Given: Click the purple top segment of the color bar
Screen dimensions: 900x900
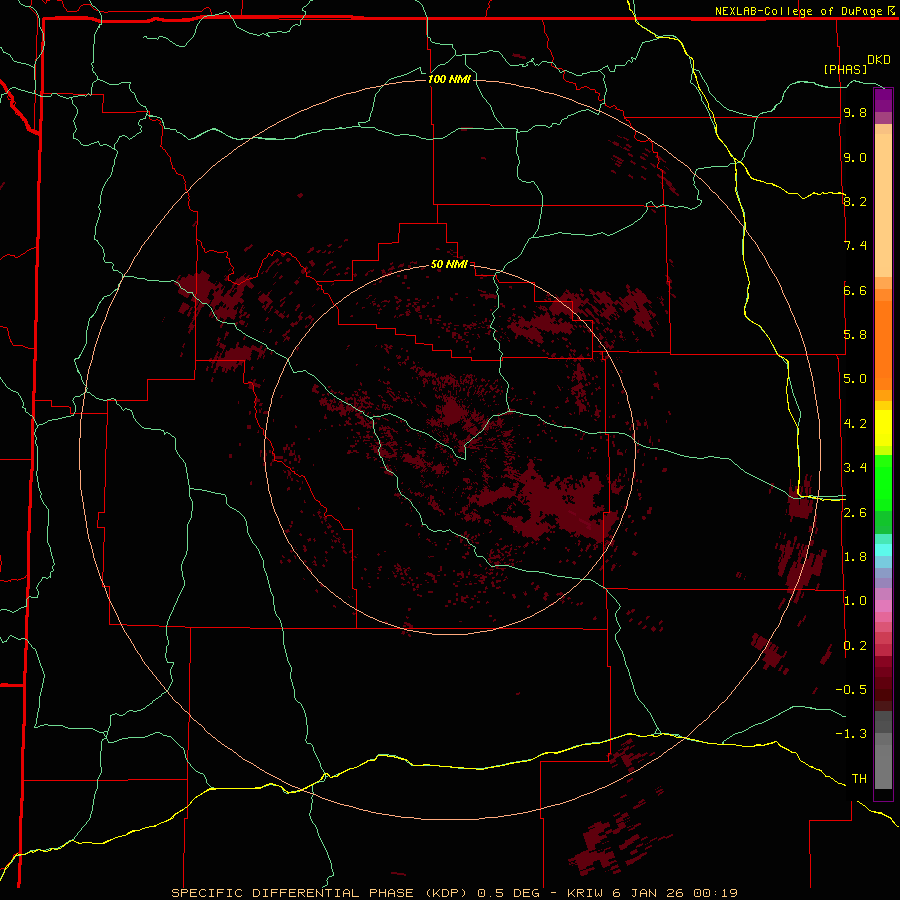Looking at the screenshot, I should [883, 100].
